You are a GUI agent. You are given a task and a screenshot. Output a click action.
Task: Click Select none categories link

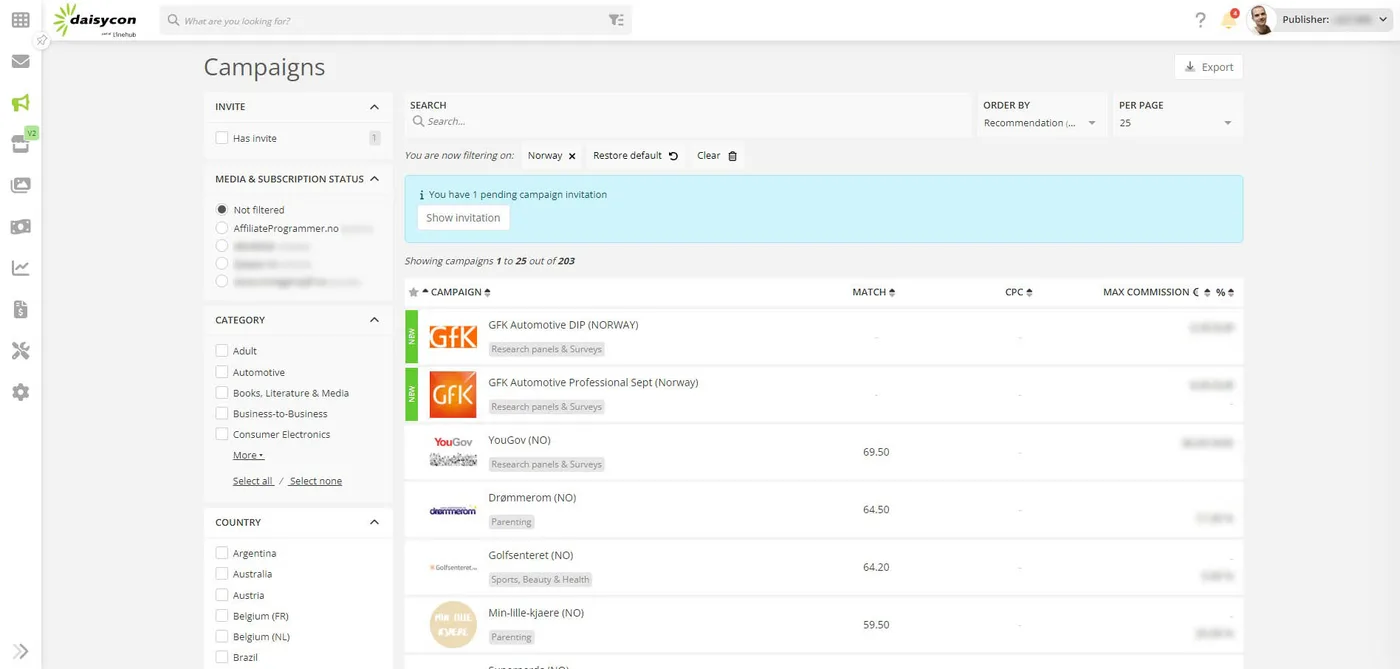click(x=315, y=481)
